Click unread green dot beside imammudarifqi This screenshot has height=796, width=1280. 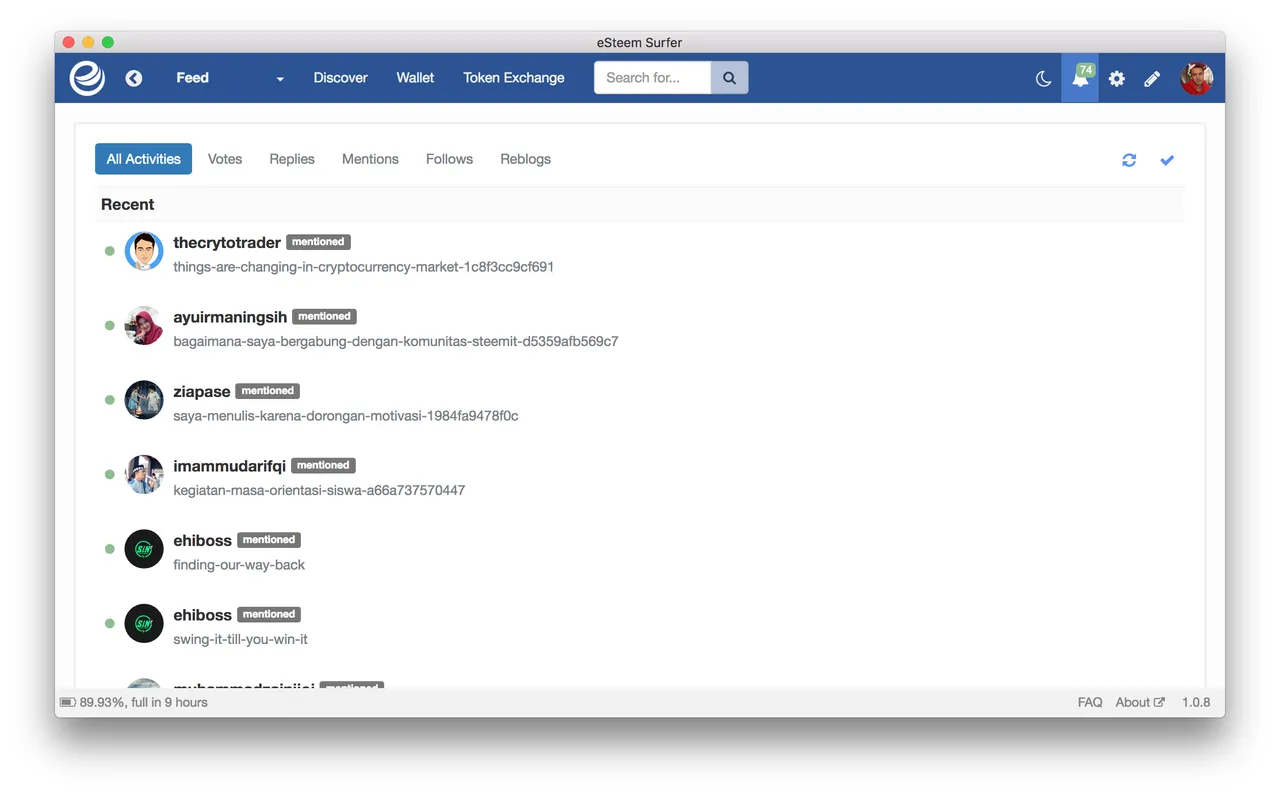[x=110, y=474]
